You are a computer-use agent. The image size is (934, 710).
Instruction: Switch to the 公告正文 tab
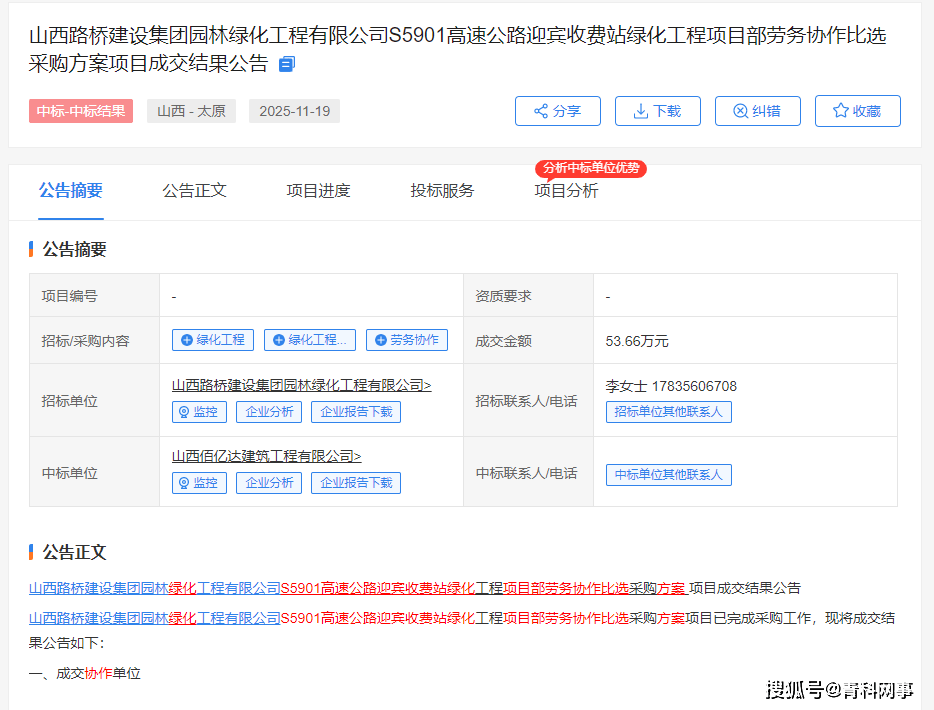click(194, 191)
